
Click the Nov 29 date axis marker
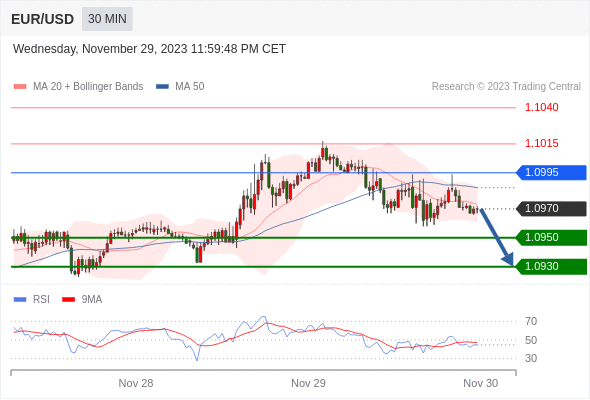click(308, 383)
